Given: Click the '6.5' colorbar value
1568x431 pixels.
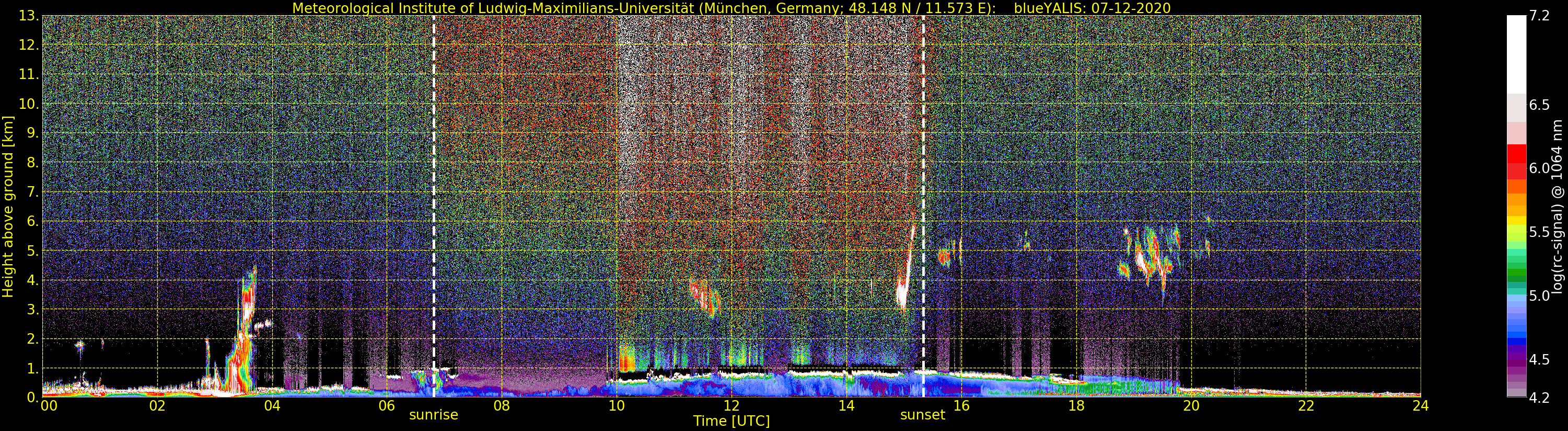Looking at the screenshot, I should (1539, 105).
